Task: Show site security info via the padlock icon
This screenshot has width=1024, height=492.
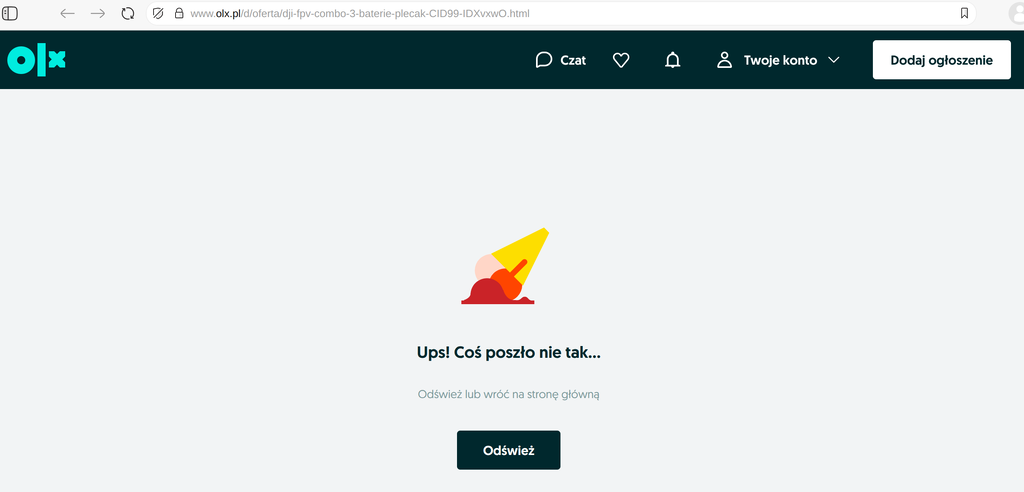Action: pos(179,14)
